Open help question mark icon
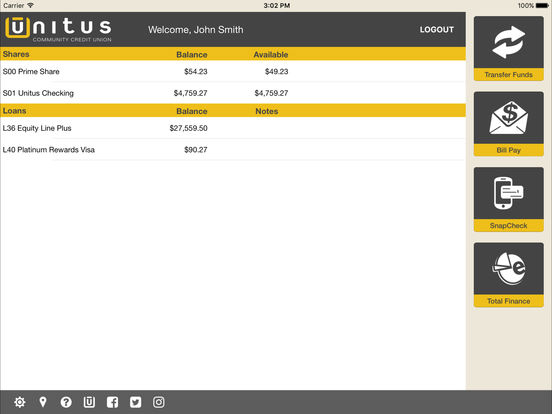Screen dimensions: 552x414 pos(66,402)
